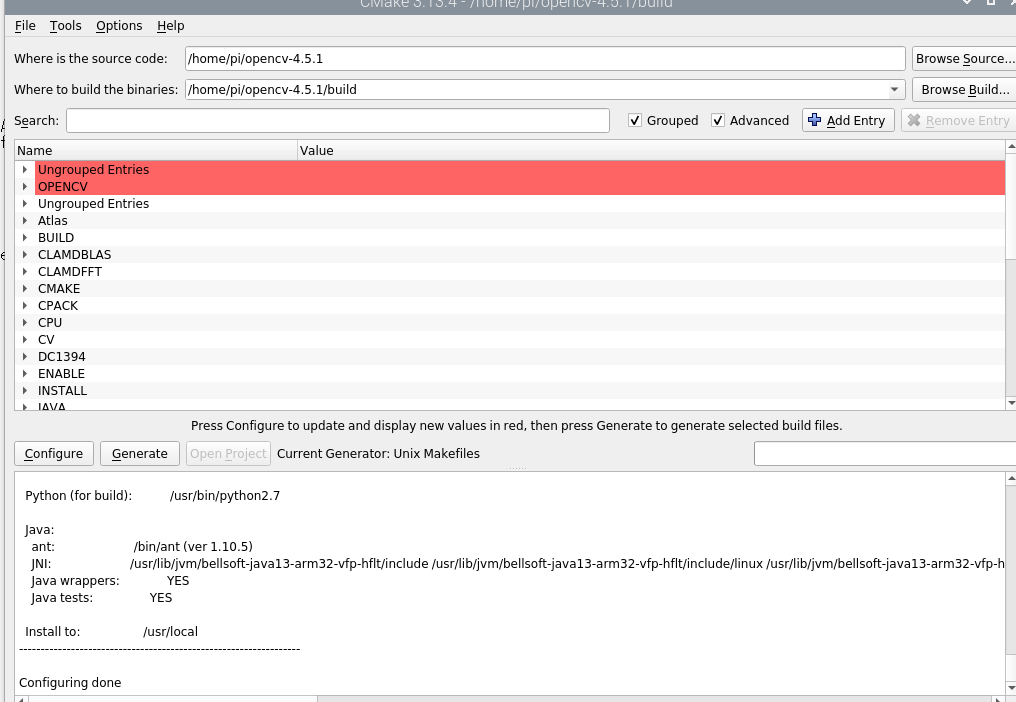The image size is (1016, 702).
Task: Expand the CPU group arrow
Action: 25,322
